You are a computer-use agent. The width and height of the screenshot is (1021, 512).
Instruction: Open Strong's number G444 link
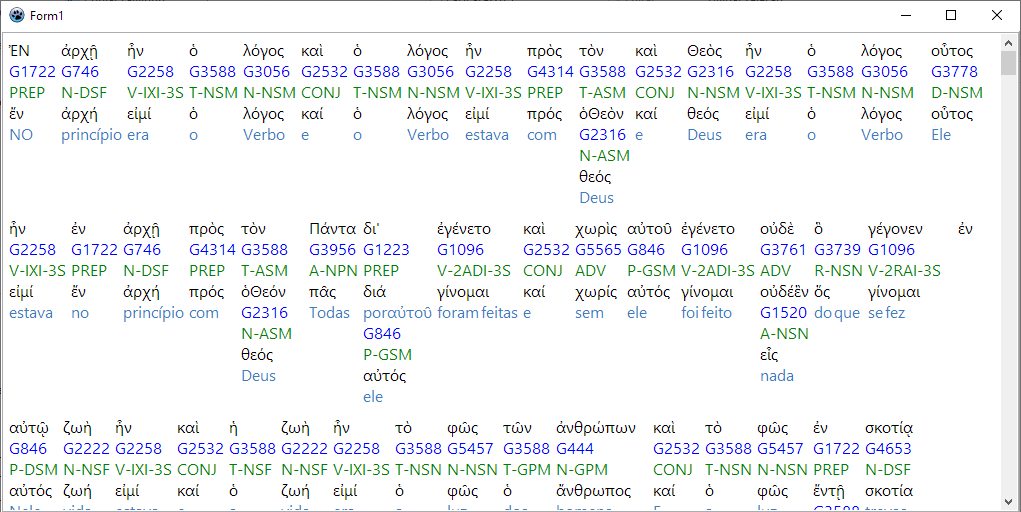tap(575, 449)
